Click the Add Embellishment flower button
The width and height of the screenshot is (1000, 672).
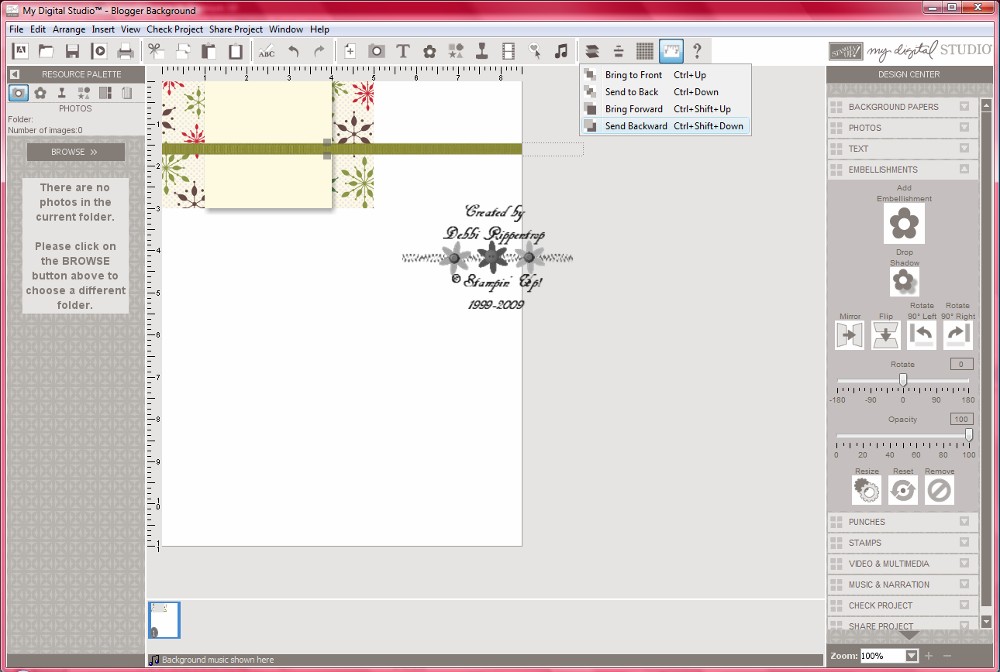click(x=904, y=224)
